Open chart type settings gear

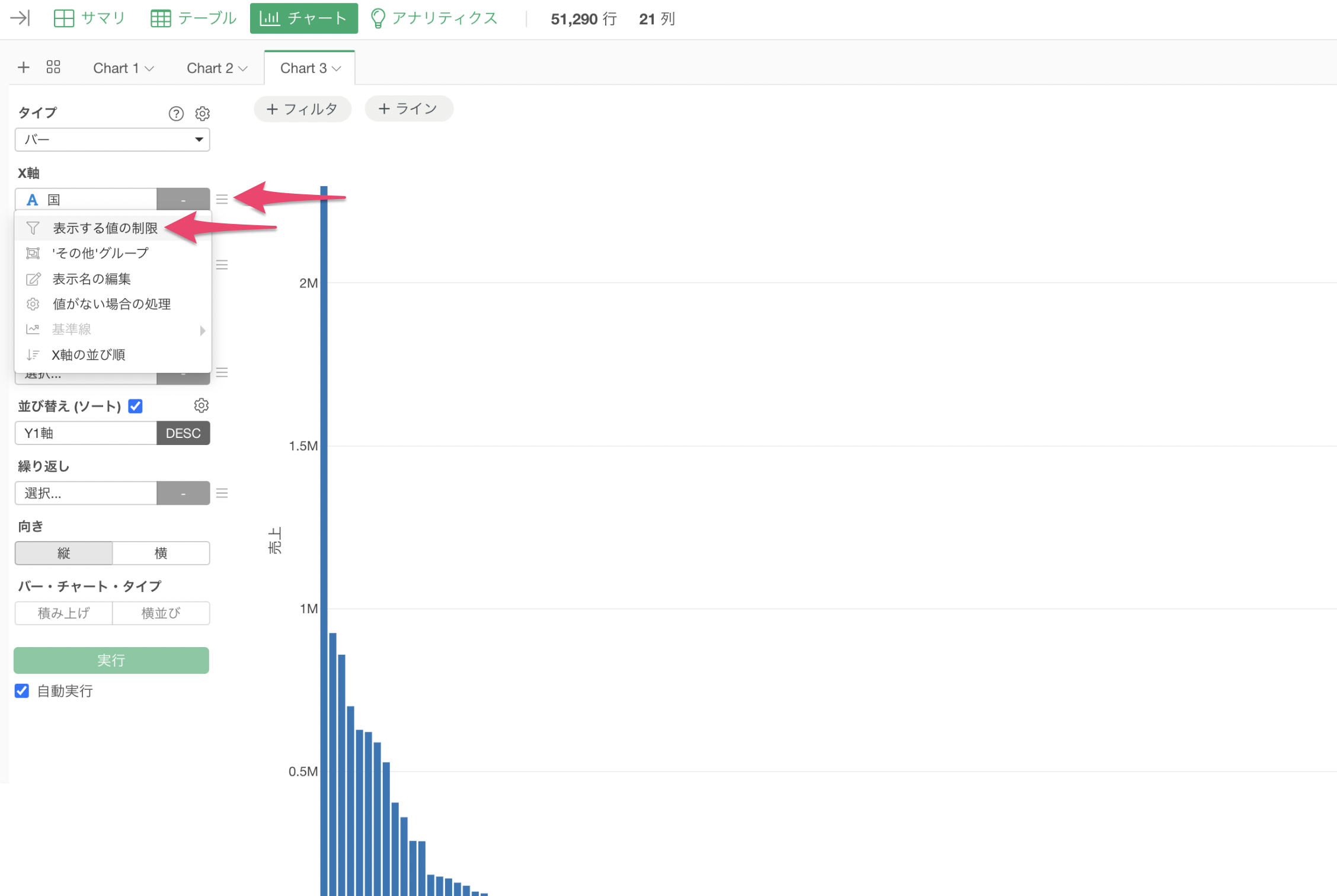[x=203, y=113]
